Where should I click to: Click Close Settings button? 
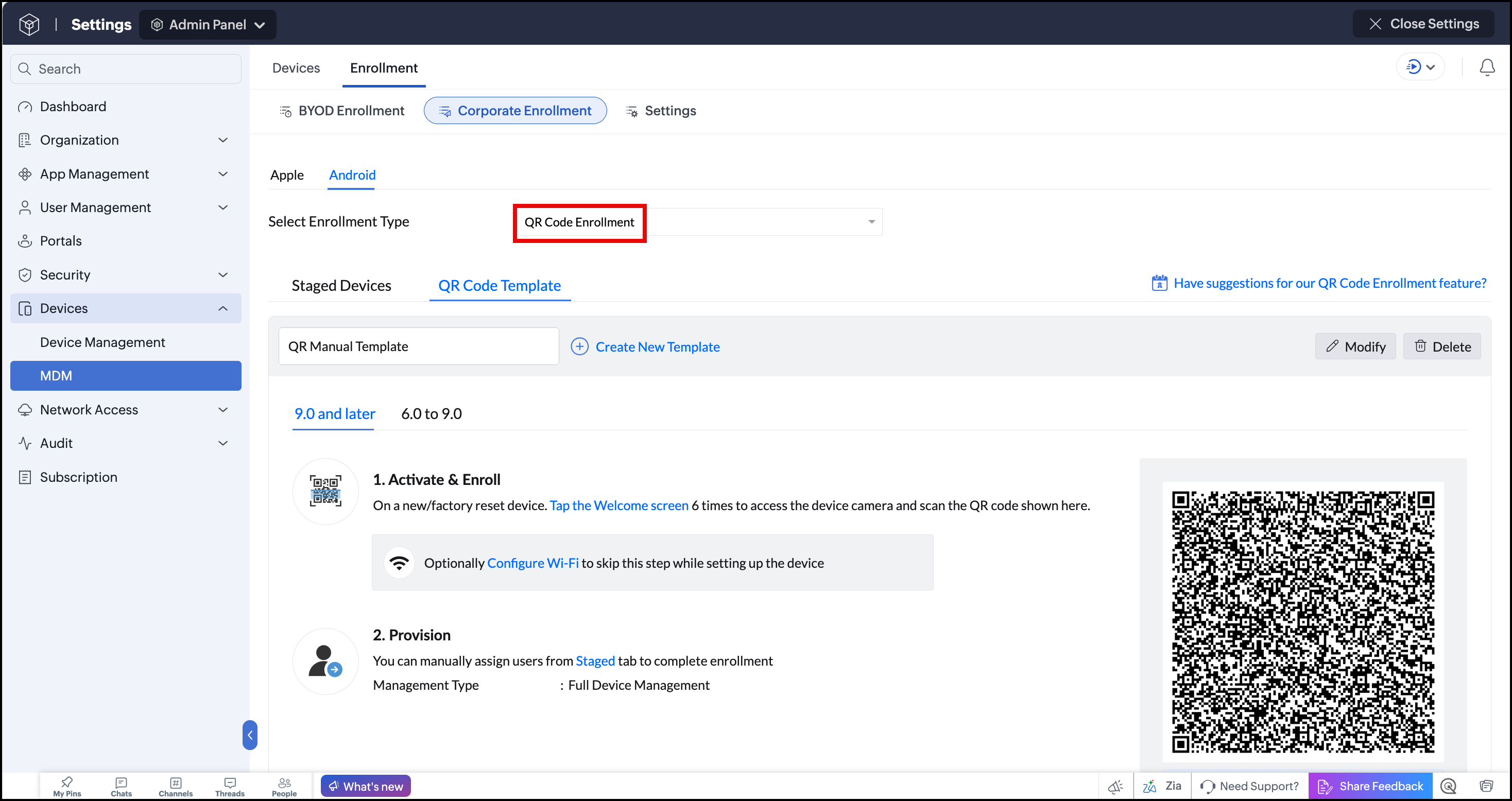point(1423,24)
